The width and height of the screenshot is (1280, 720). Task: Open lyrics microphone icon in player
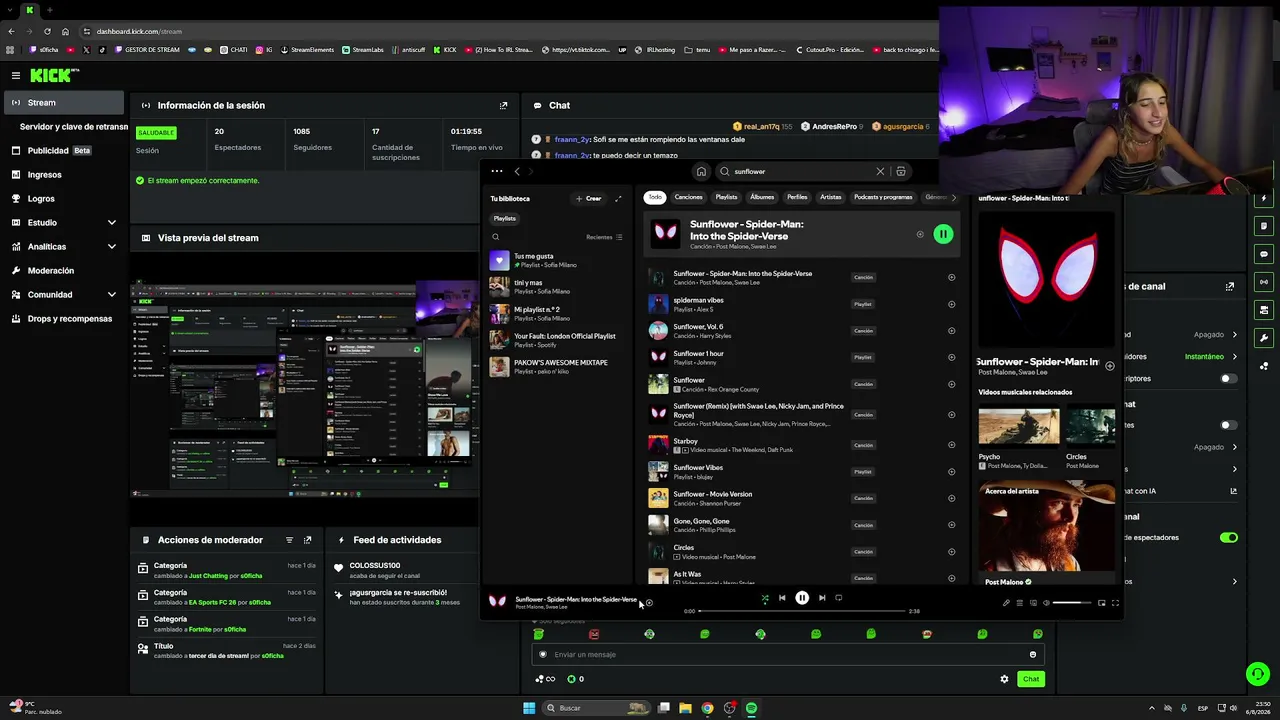point(1006,603)
